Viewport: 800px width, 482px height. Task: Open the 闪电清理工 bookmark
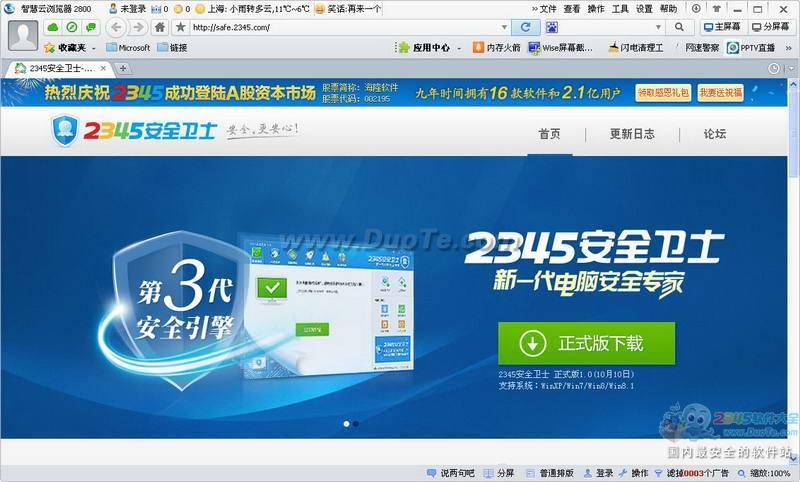click(636, 47)
